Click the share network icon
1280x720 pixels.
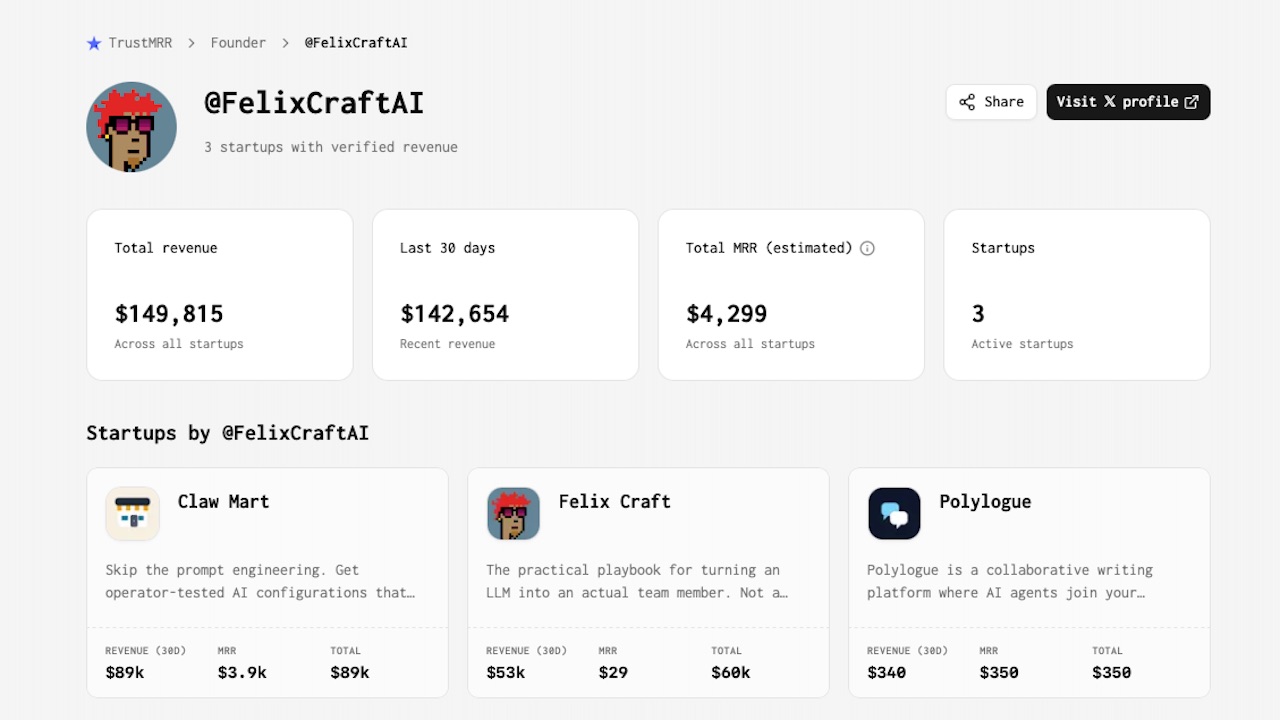click(967, 101)
